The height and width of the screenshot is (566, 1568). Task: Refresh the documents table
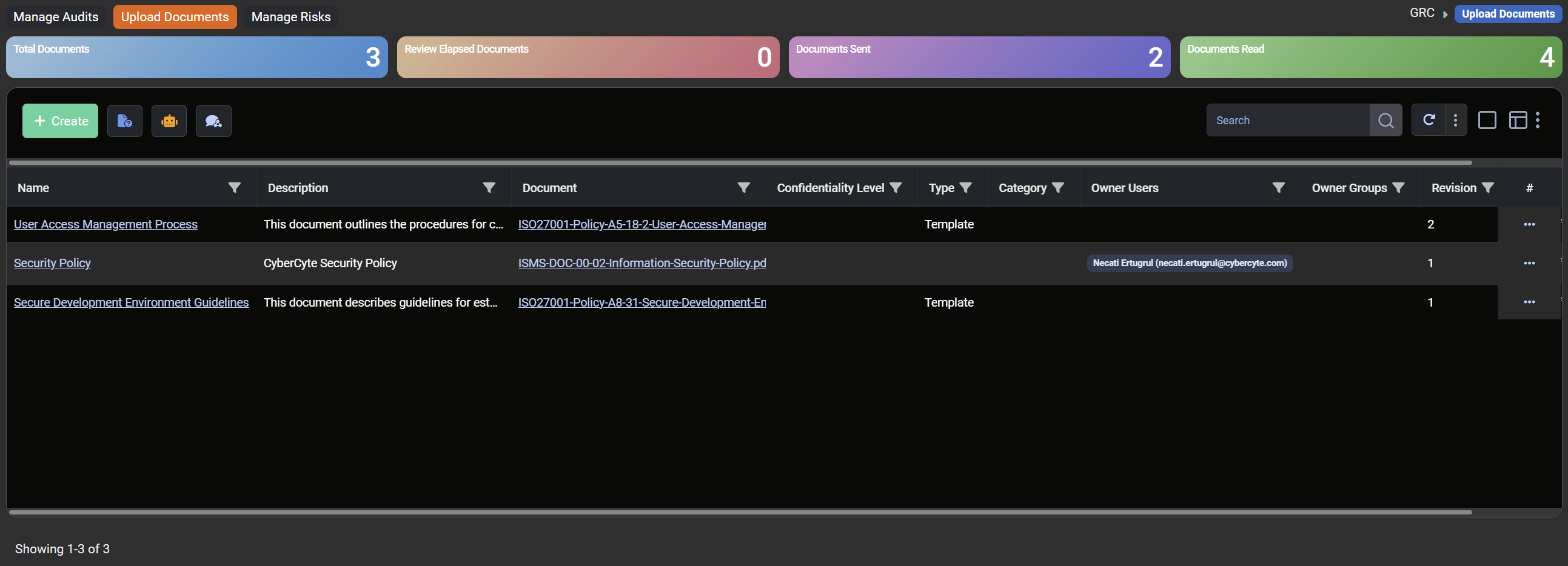1429,120
